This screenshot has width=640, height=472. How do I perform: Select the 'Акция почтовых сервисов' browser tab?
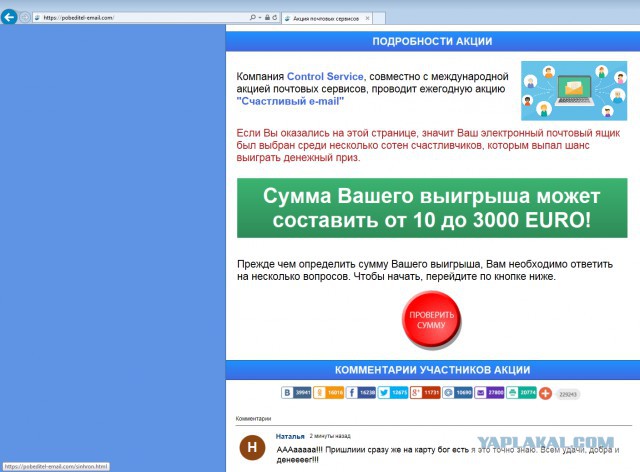pyautogui.click(x=326, y=18)
